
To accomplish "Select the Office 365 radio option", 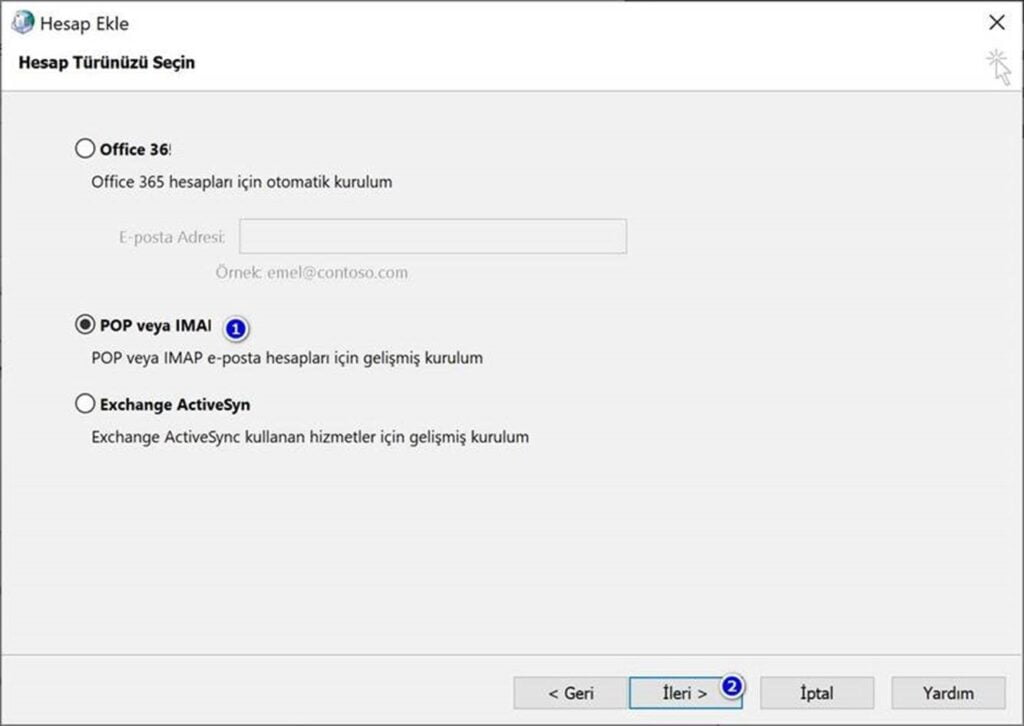I will point(85,149).
